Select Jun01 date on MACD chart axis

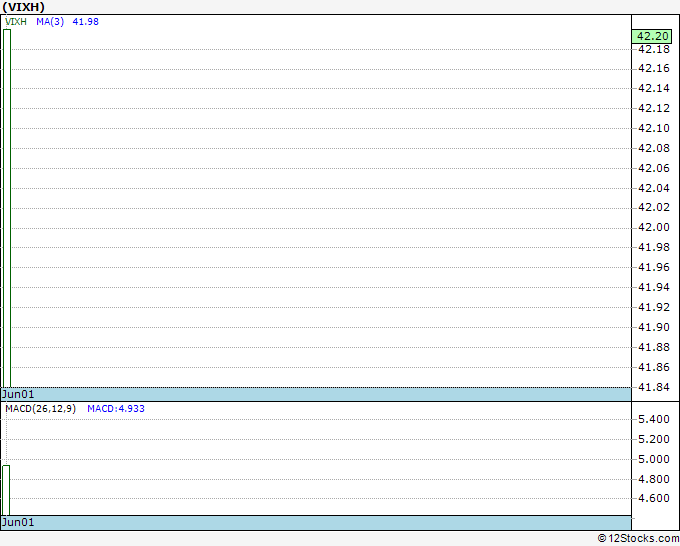18,522
